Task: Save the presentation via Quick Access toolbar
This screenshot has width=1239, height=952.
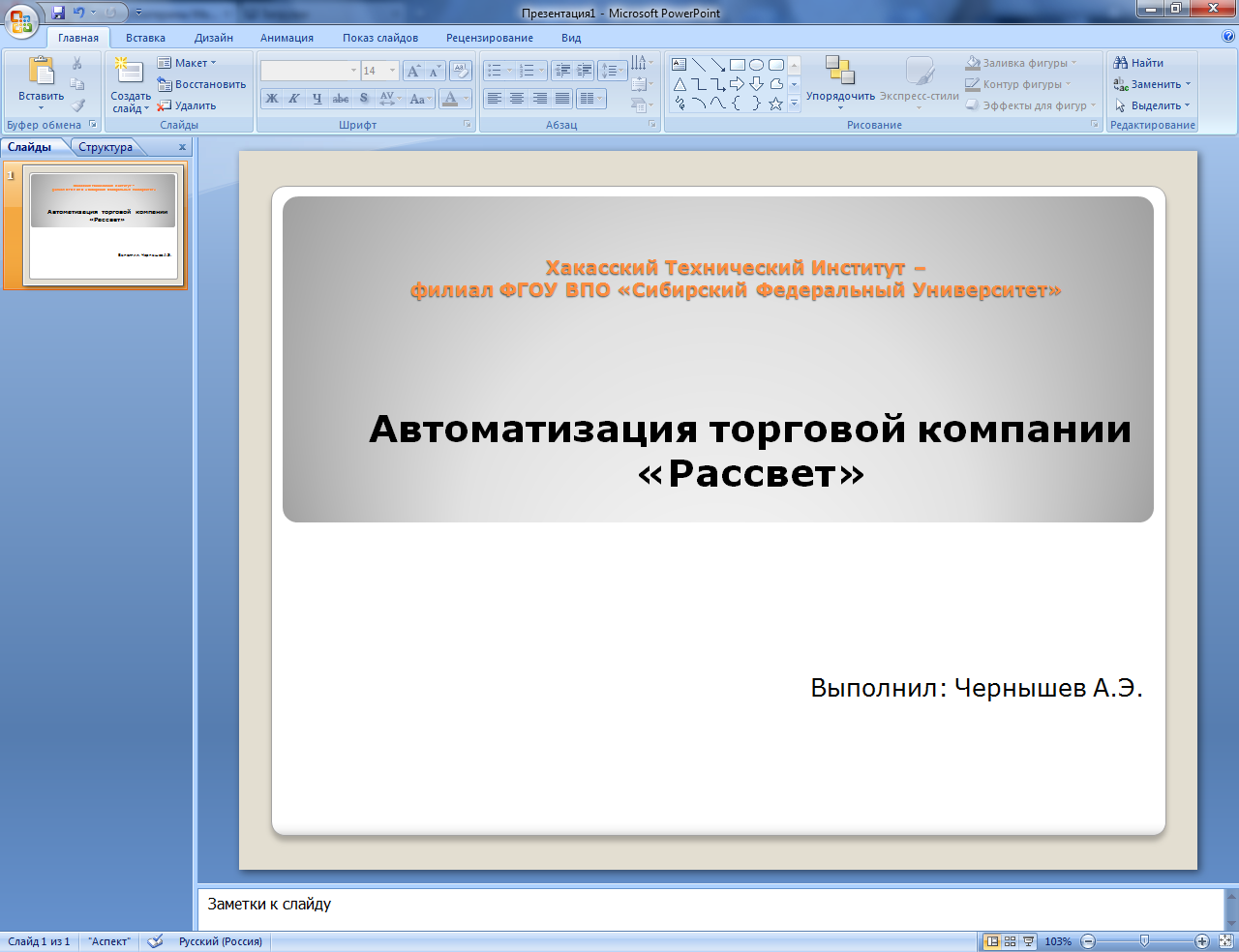Action: click(x=58, y=13)
